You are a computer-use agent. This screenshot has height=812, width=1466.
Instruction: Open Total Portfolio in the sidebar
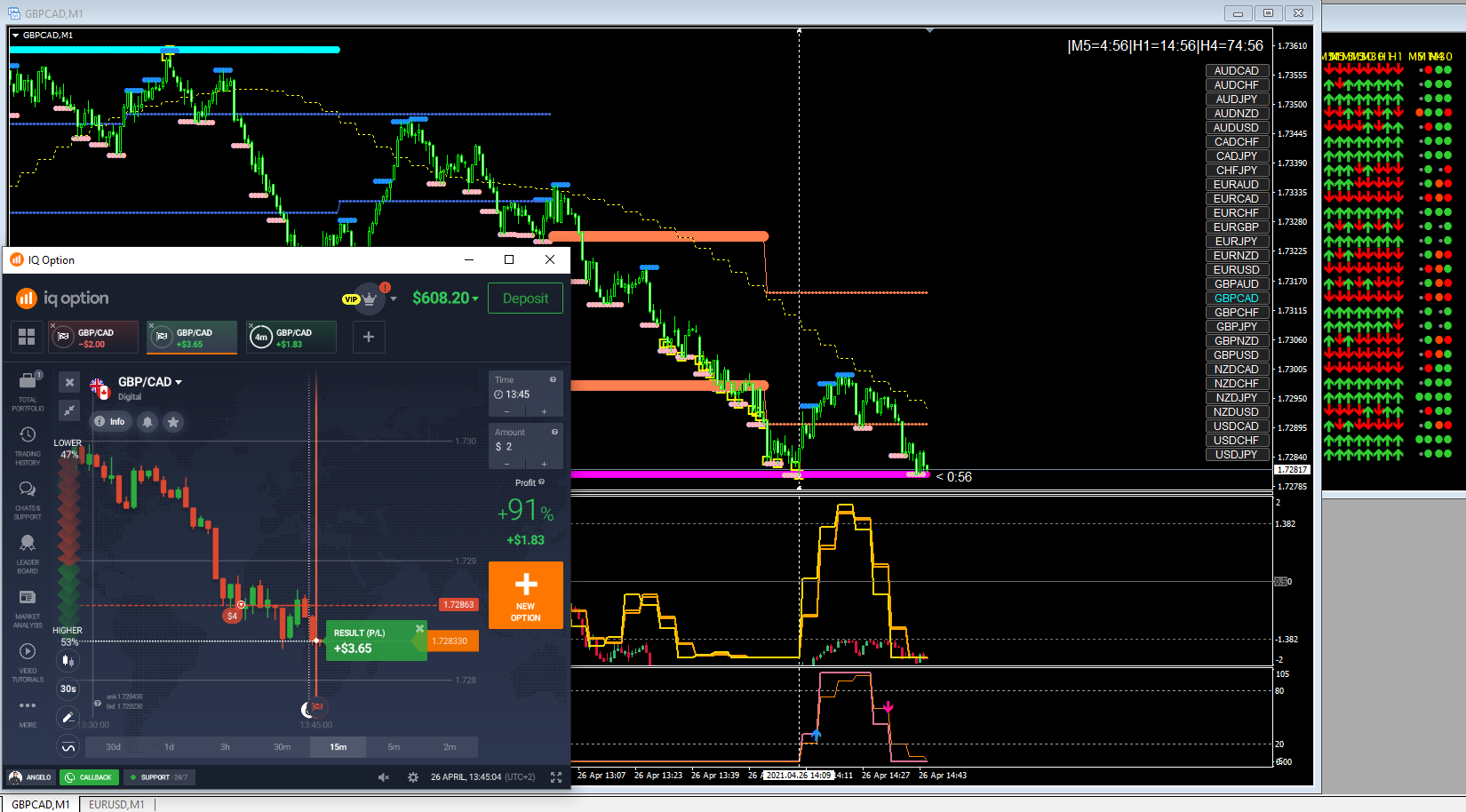[x=28, y=392]
